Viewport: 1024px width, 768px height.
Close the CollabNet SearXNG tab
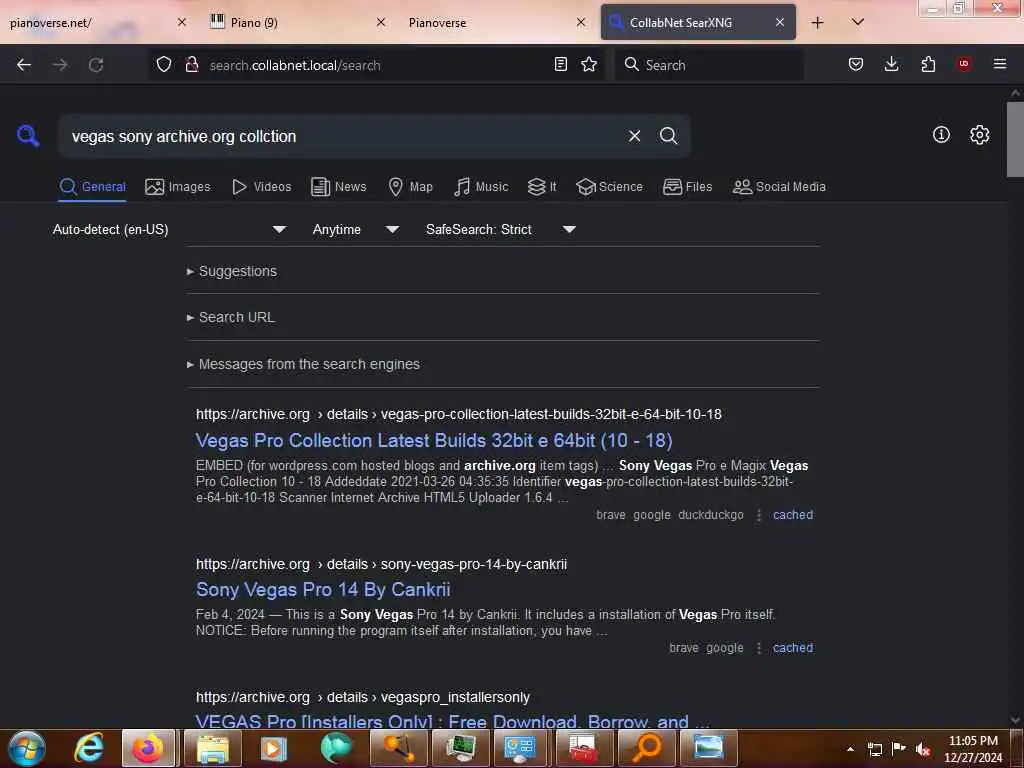coord(780,22)
